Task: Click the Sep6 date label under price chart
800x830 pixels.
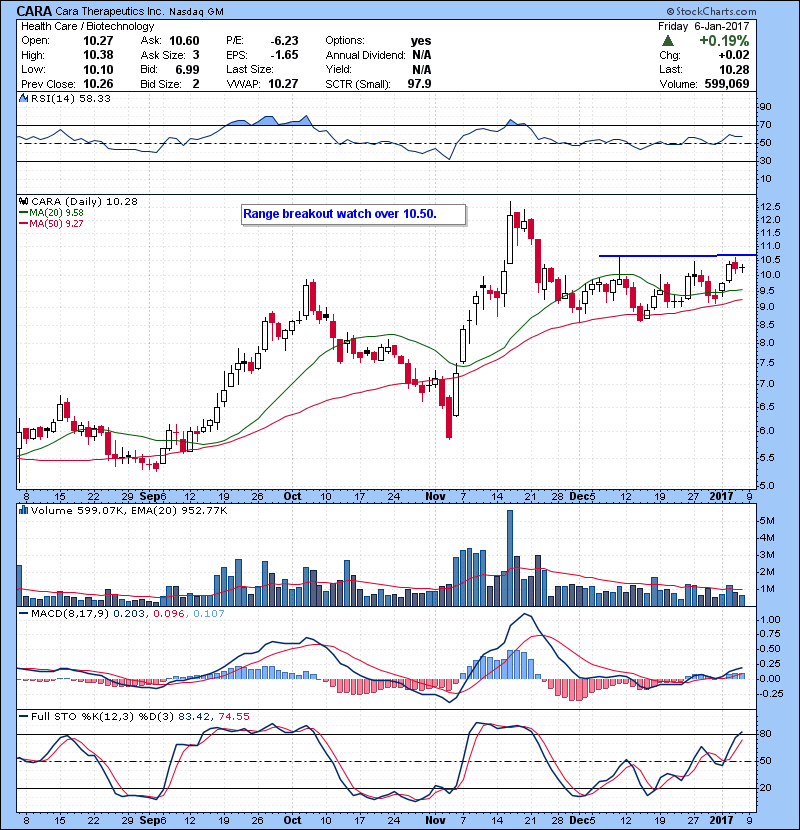Action: [153, 497]
